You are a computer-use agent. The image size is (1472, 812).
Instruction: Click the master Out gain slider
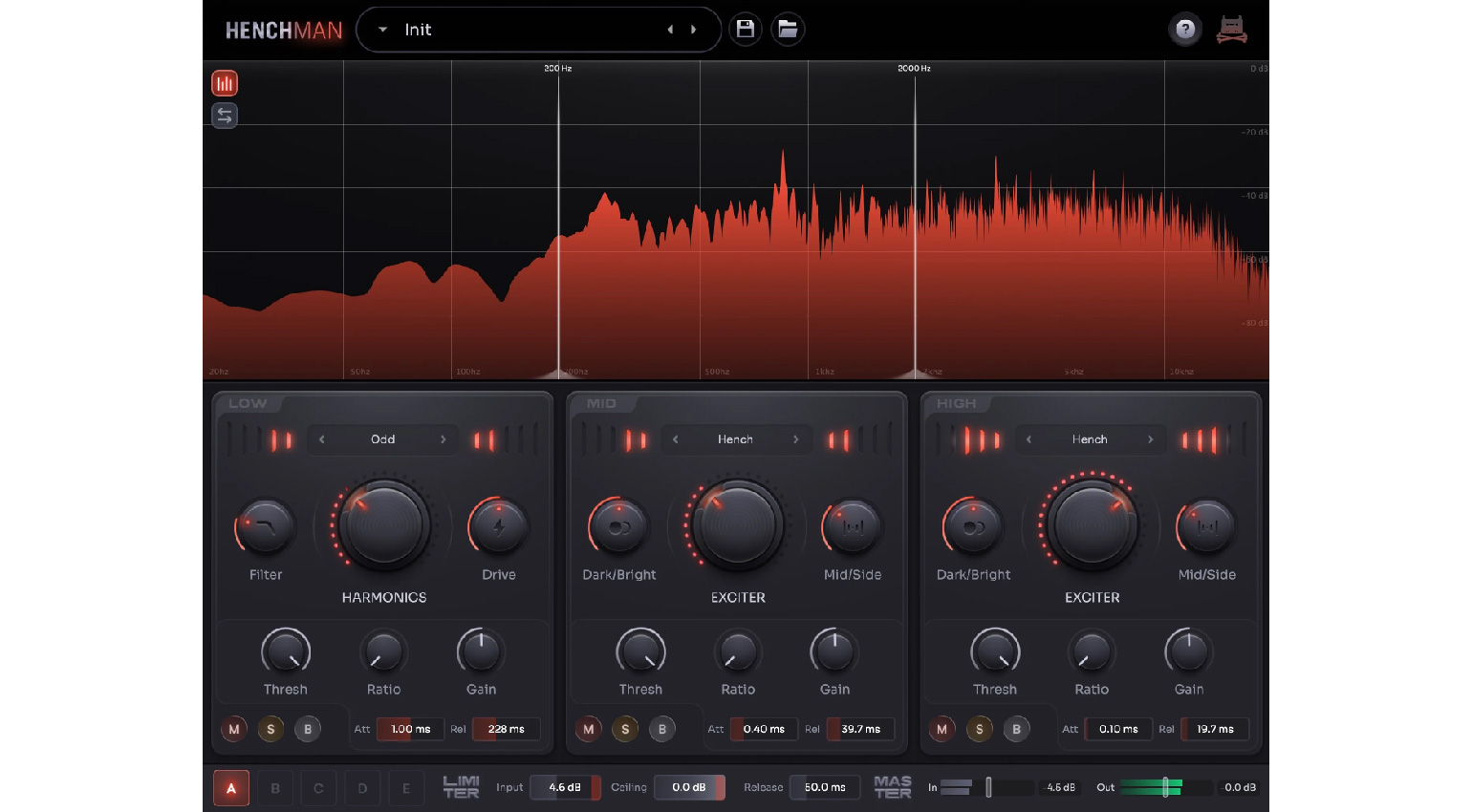click(x=1164, y=787)
